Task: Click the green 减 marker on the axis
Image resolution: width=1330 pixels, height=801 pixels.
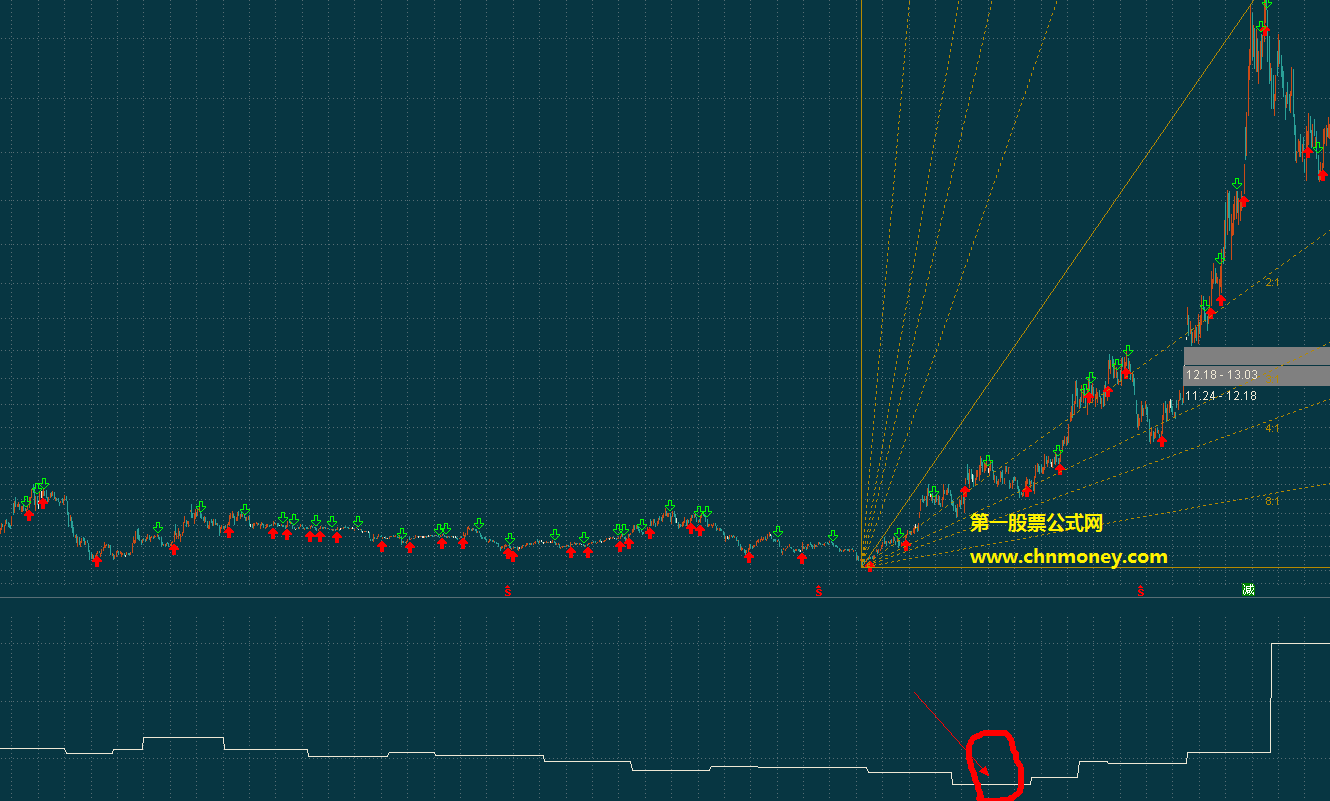Action: [x=1248, y=590]
